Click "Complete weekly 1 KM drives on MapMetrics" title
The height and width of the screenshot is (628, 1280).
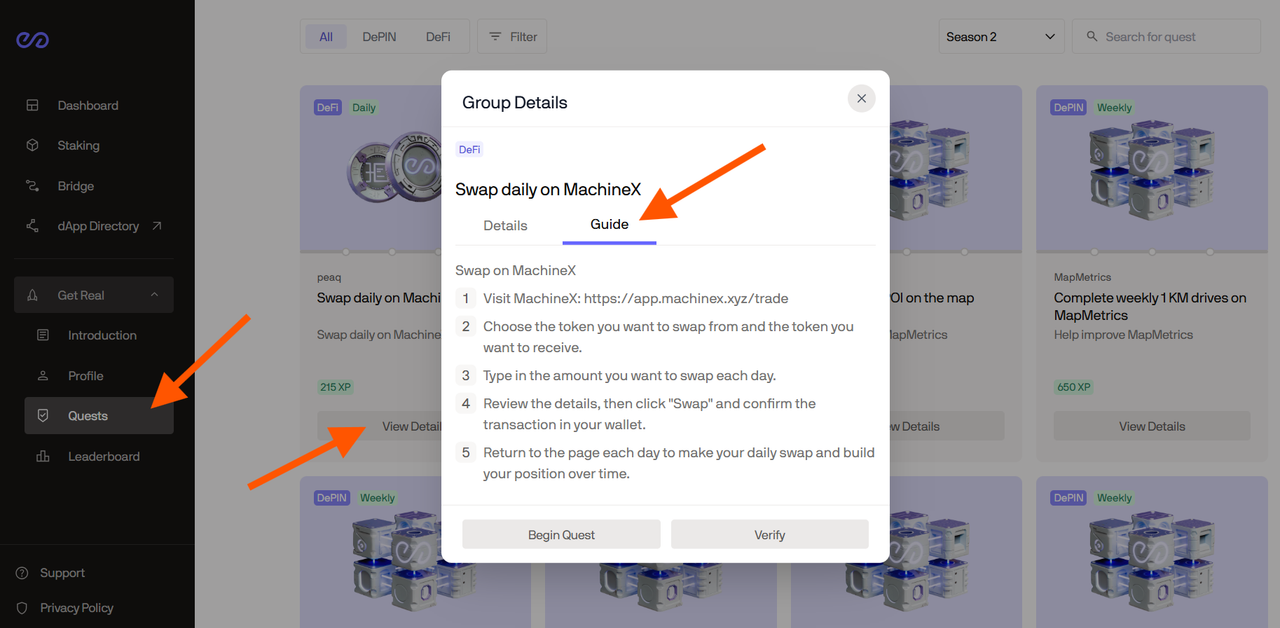point(1150,306)
